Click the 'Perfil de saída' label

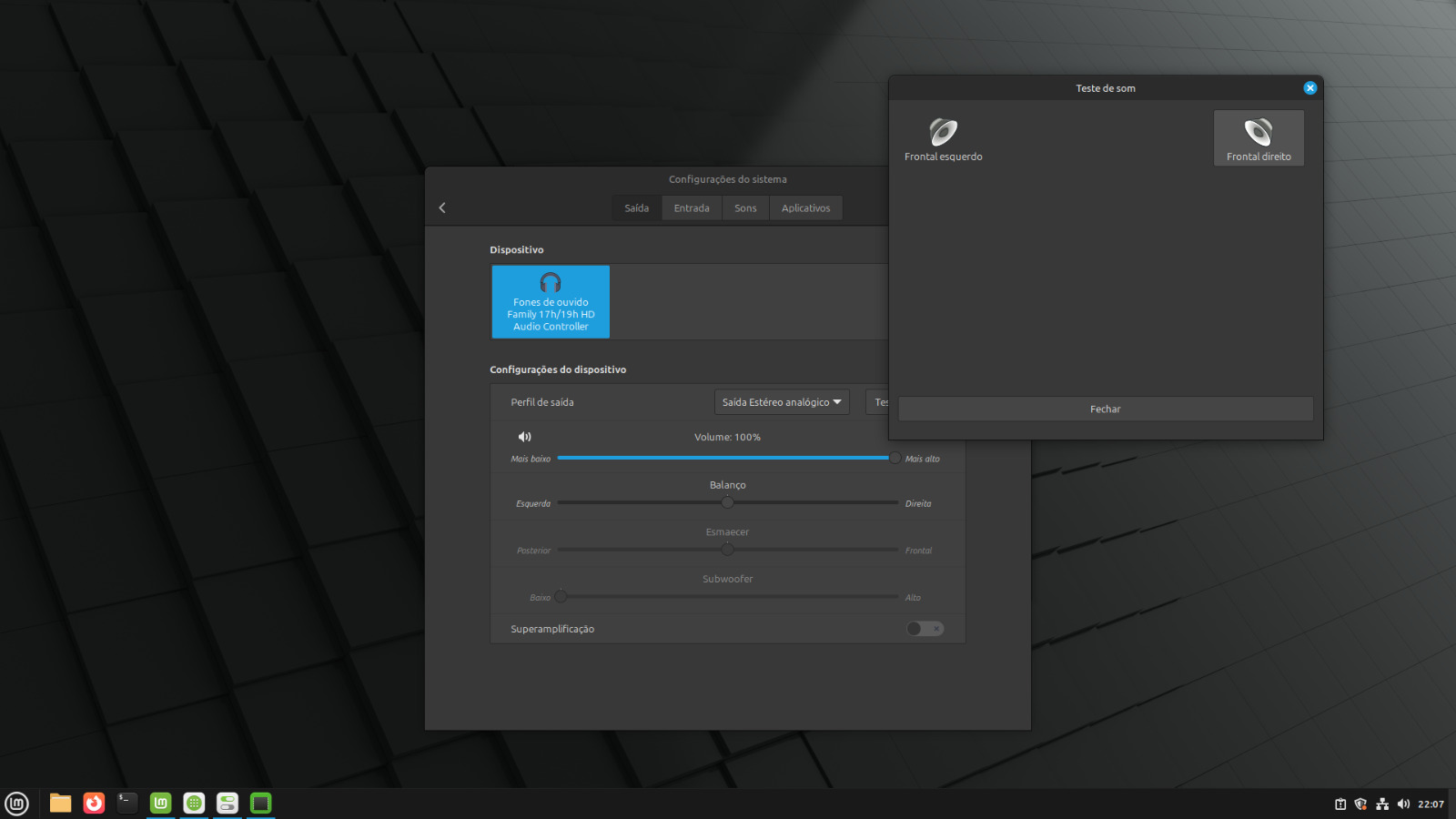(542, 402)
